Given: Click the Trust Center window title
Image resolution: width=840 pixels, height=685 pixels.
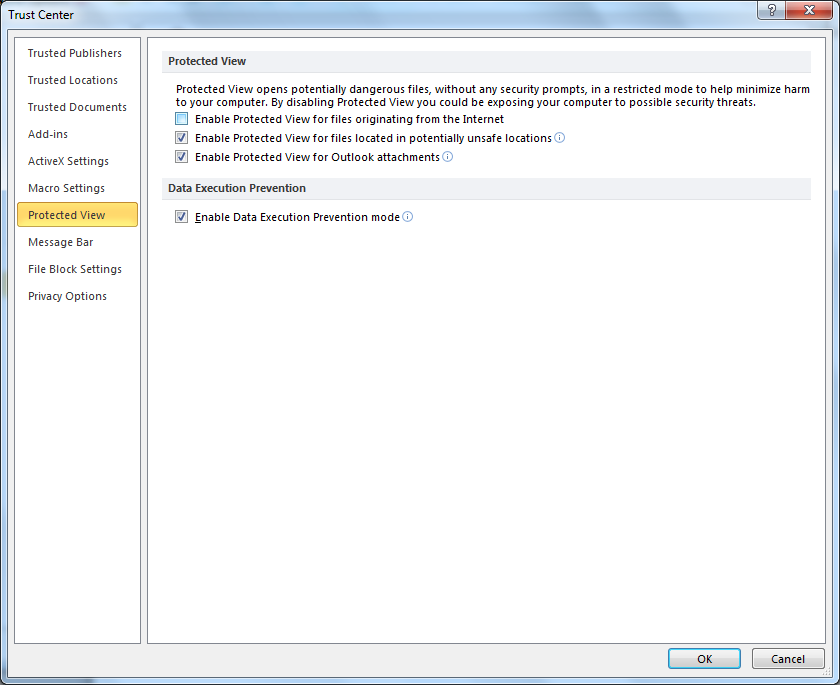Looking at the screenshot, I should [x=41, y=15].
